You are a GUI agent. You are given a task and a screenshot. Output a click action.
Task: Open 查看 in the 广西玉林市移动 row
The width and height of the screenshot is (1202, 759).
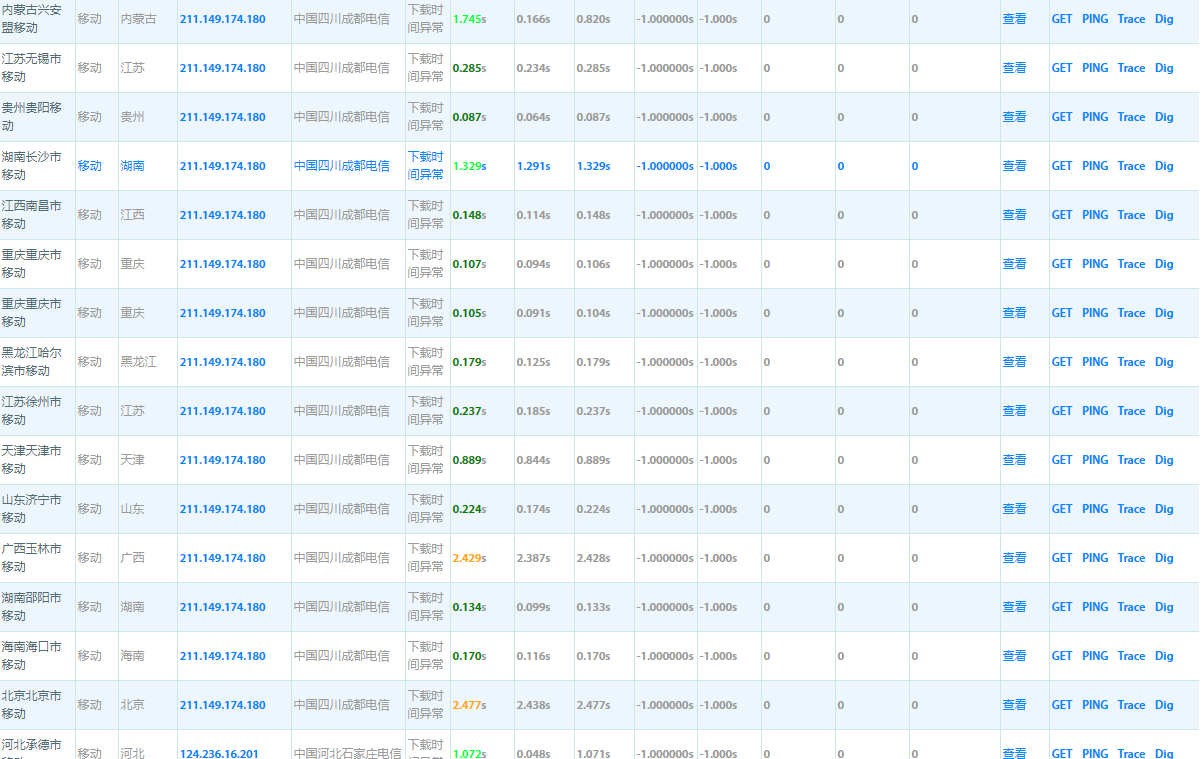(1014, 558)
